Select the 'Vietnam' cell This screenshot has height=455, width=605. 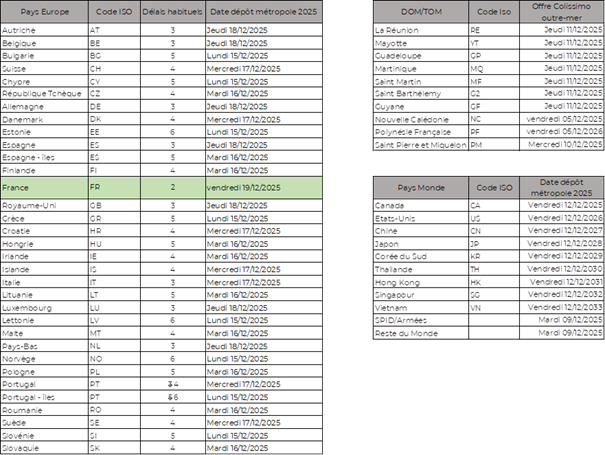click(x=421, y=308)
